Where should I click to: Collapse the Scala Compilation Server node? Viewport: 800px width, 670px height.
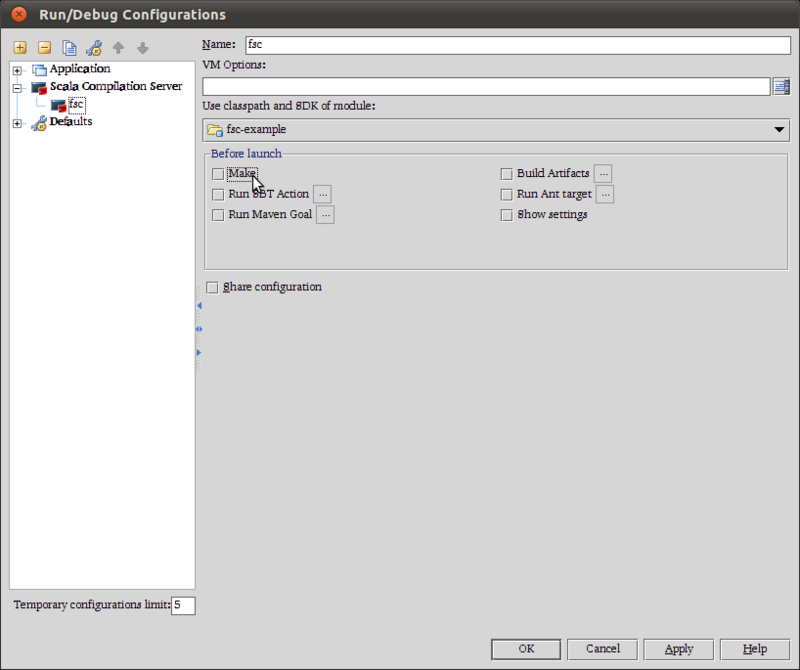(17, 88)
